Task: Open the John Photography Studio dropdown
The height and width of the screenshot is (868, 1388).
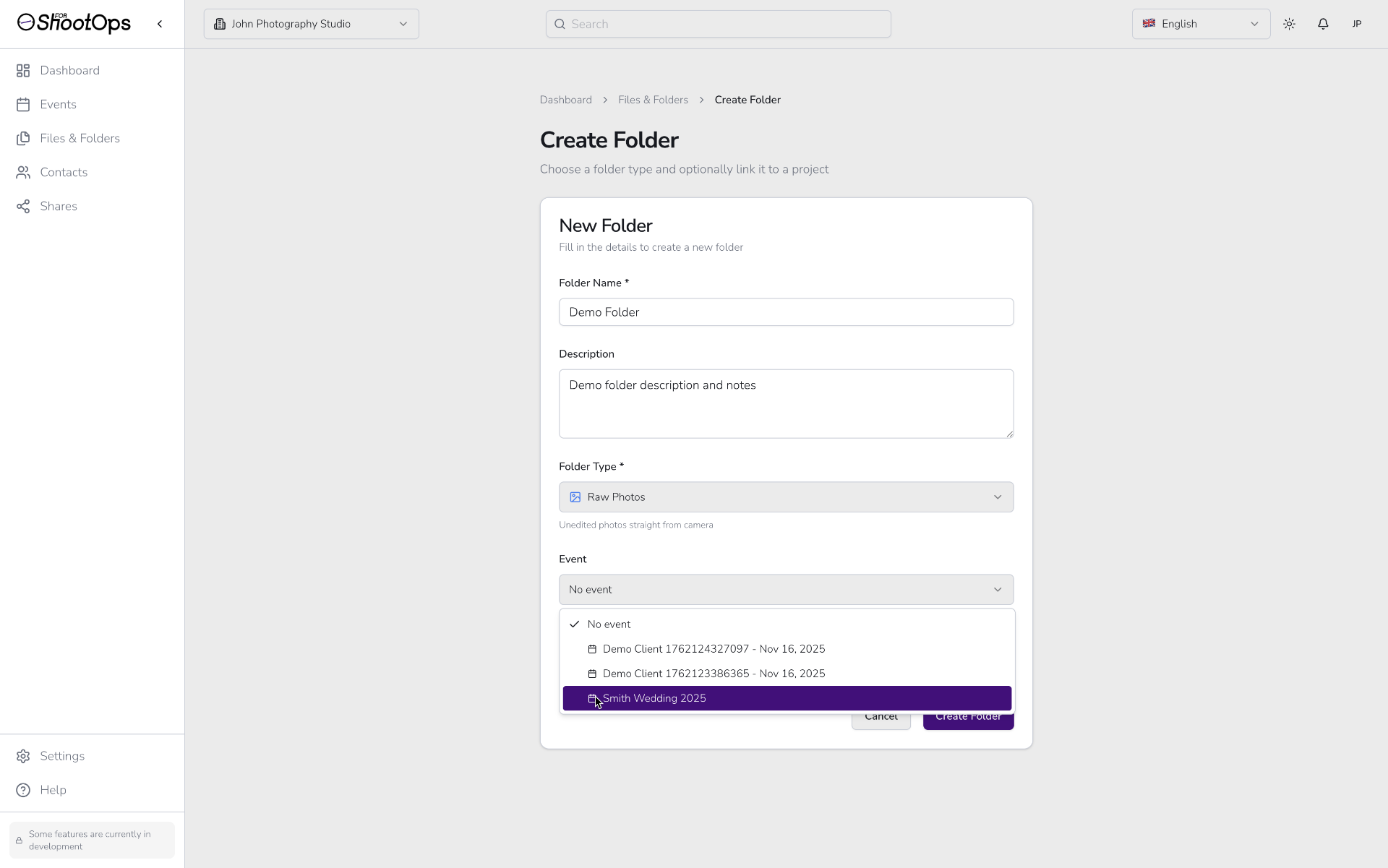Action: 311,24
